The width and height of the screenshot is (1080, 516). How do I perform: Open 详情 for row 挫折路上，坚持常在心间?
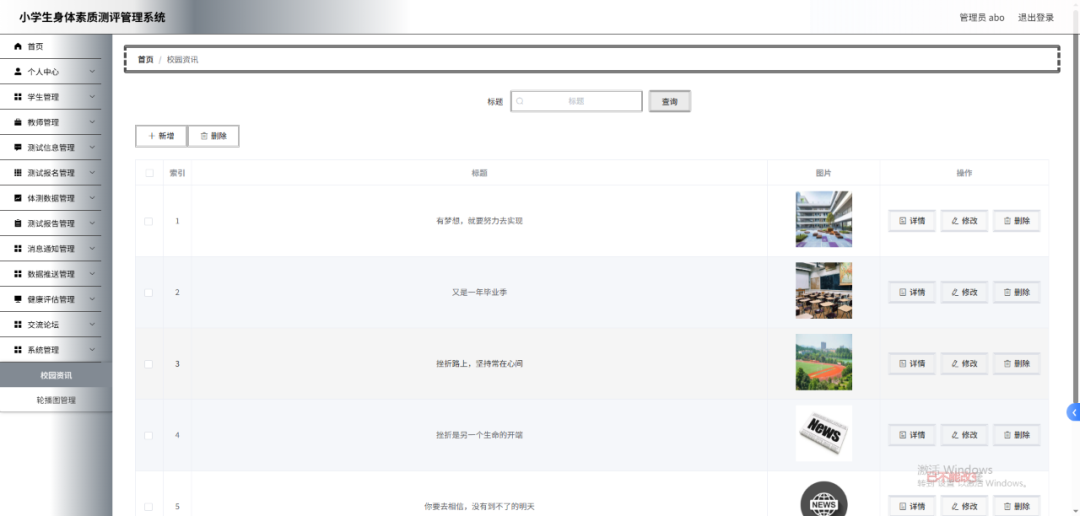click(912, 364)
